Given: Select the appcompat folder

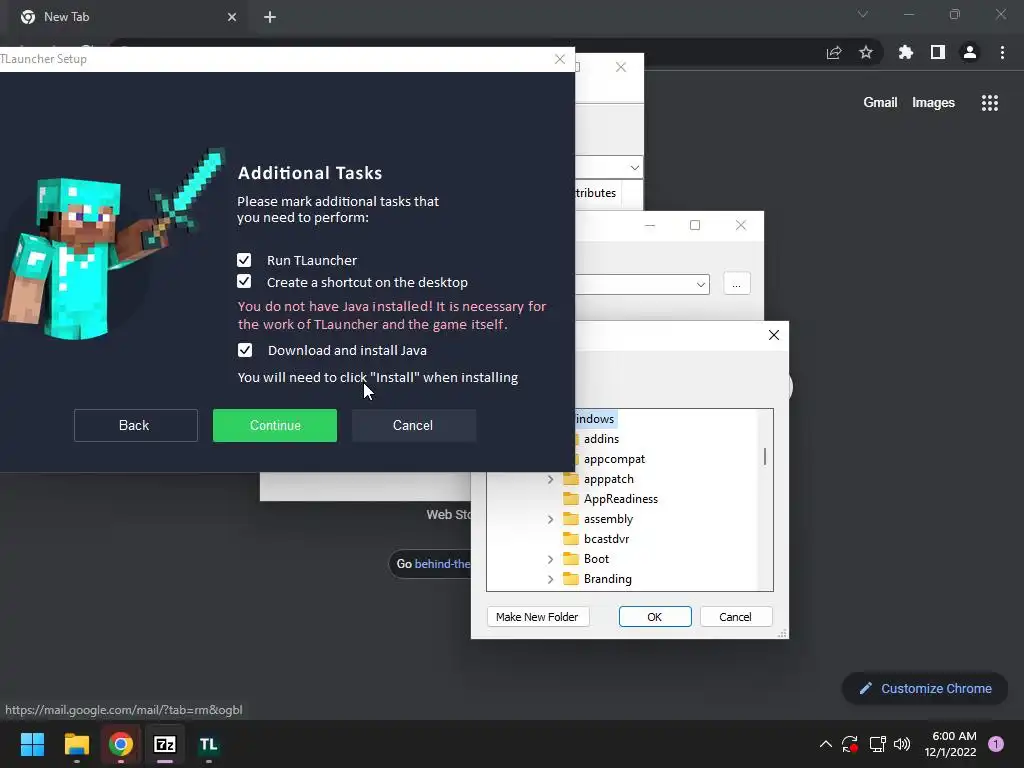Looking at the screenshot, I should click(x=614, y=459).
